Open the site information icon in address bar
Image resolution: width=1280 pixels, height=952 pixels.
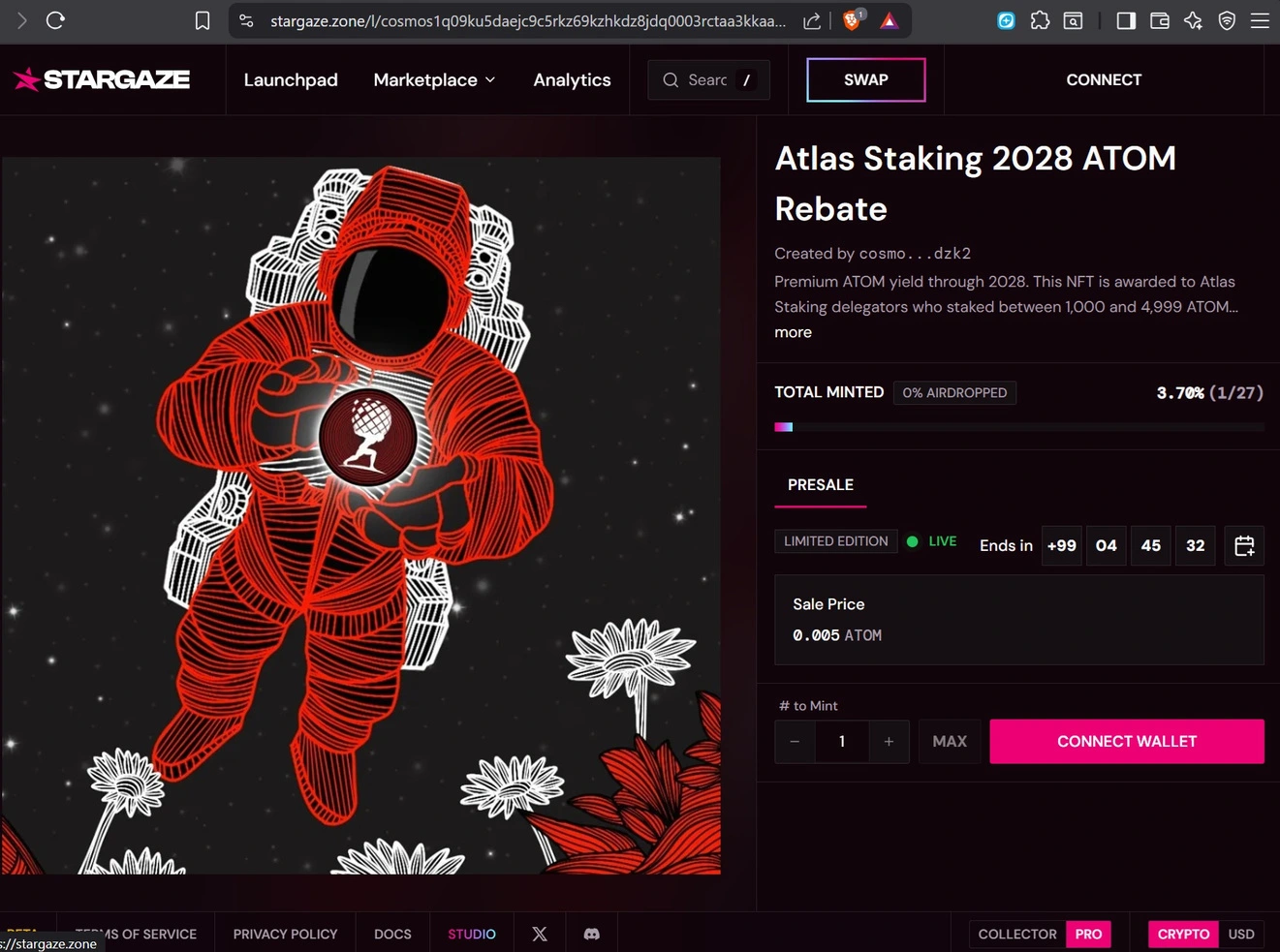pos(246,20)
